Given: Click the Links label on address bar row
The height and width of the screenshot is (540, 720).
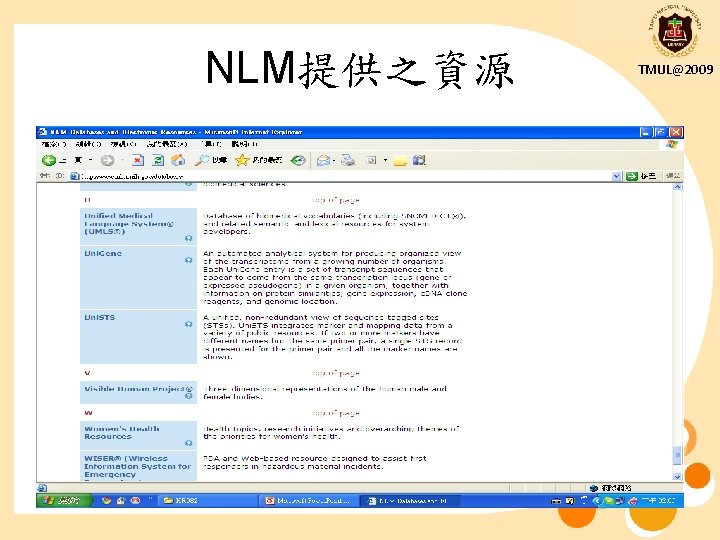Looking at the screenshot, I should [x=673, y=176].
